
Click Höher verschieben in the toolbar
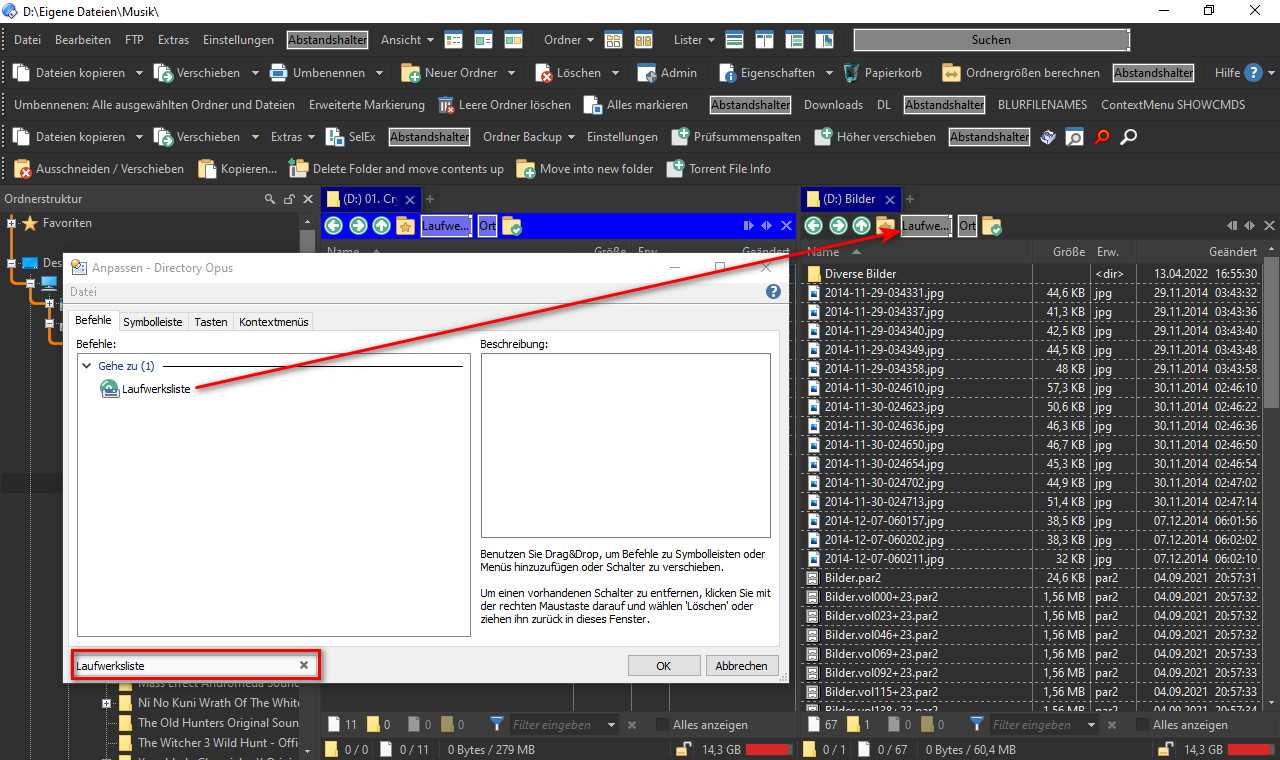(x=875, y=137)
